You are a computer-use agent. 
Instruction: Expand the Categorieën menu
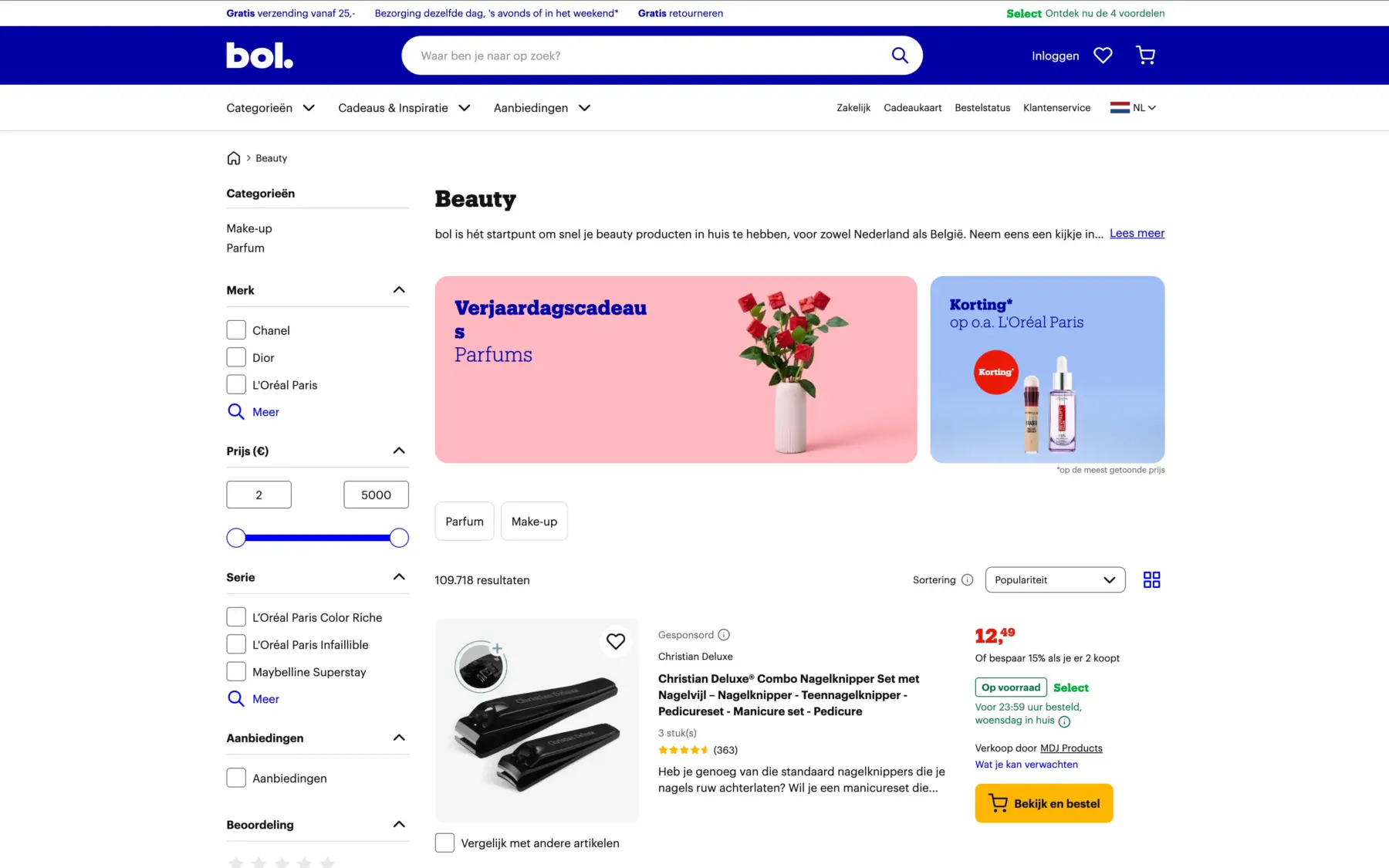(270, 108)
